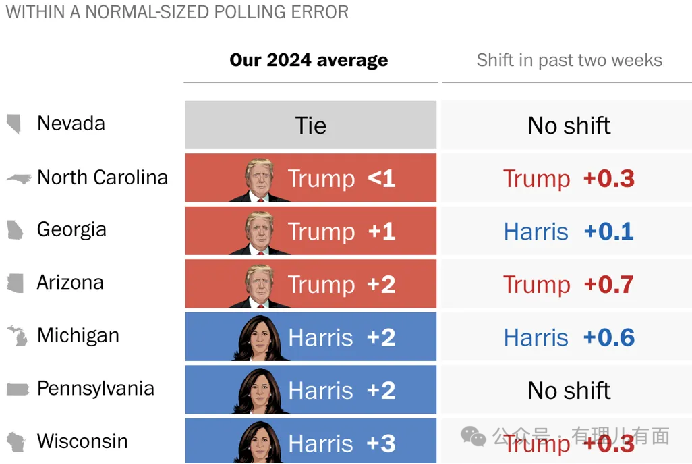Click the gray Nevada "Tie" cell
692x464 pixels.
coord(310,126)
